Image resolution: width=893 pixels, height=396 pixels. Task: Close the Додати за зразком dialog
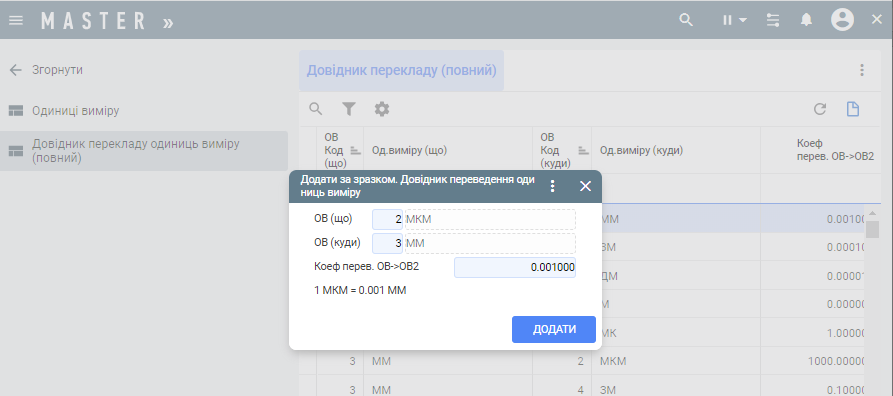[x=585, y=186]
